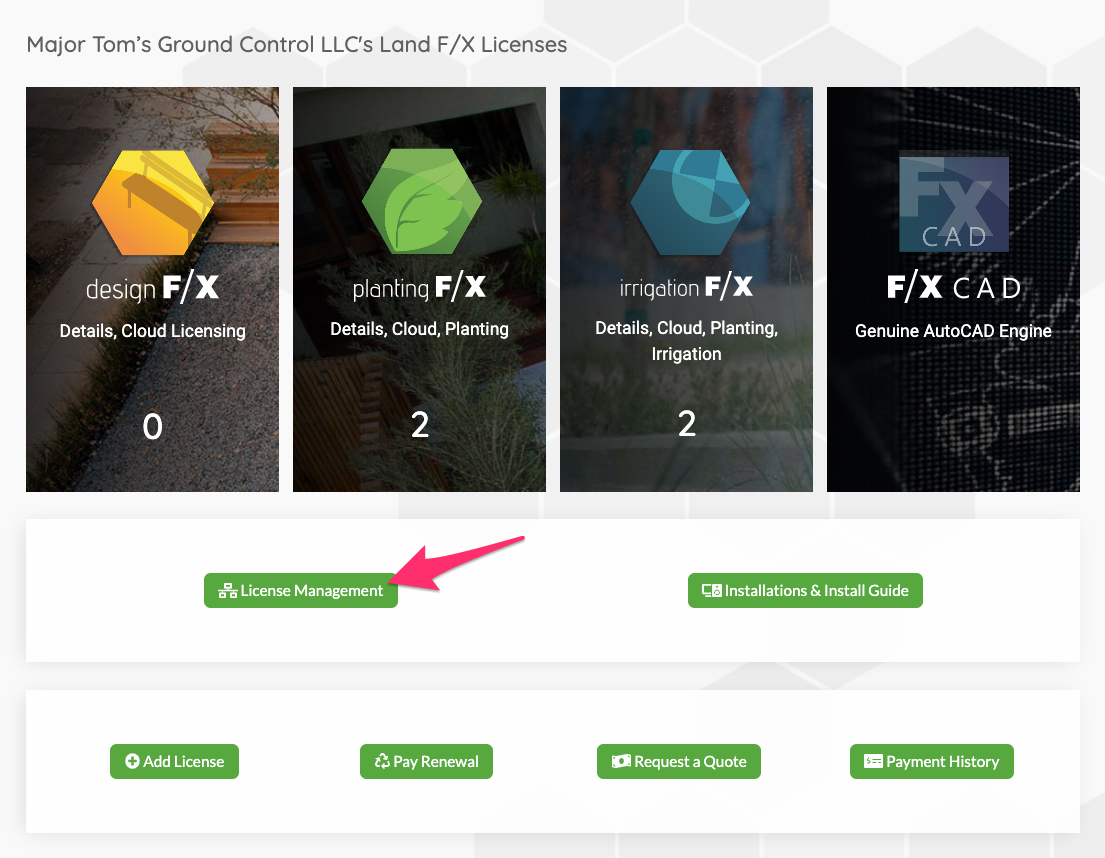Click the 'Details, Cloud, Planting' description text
This screenshot has height=858, width=1105.
(419, 330)
